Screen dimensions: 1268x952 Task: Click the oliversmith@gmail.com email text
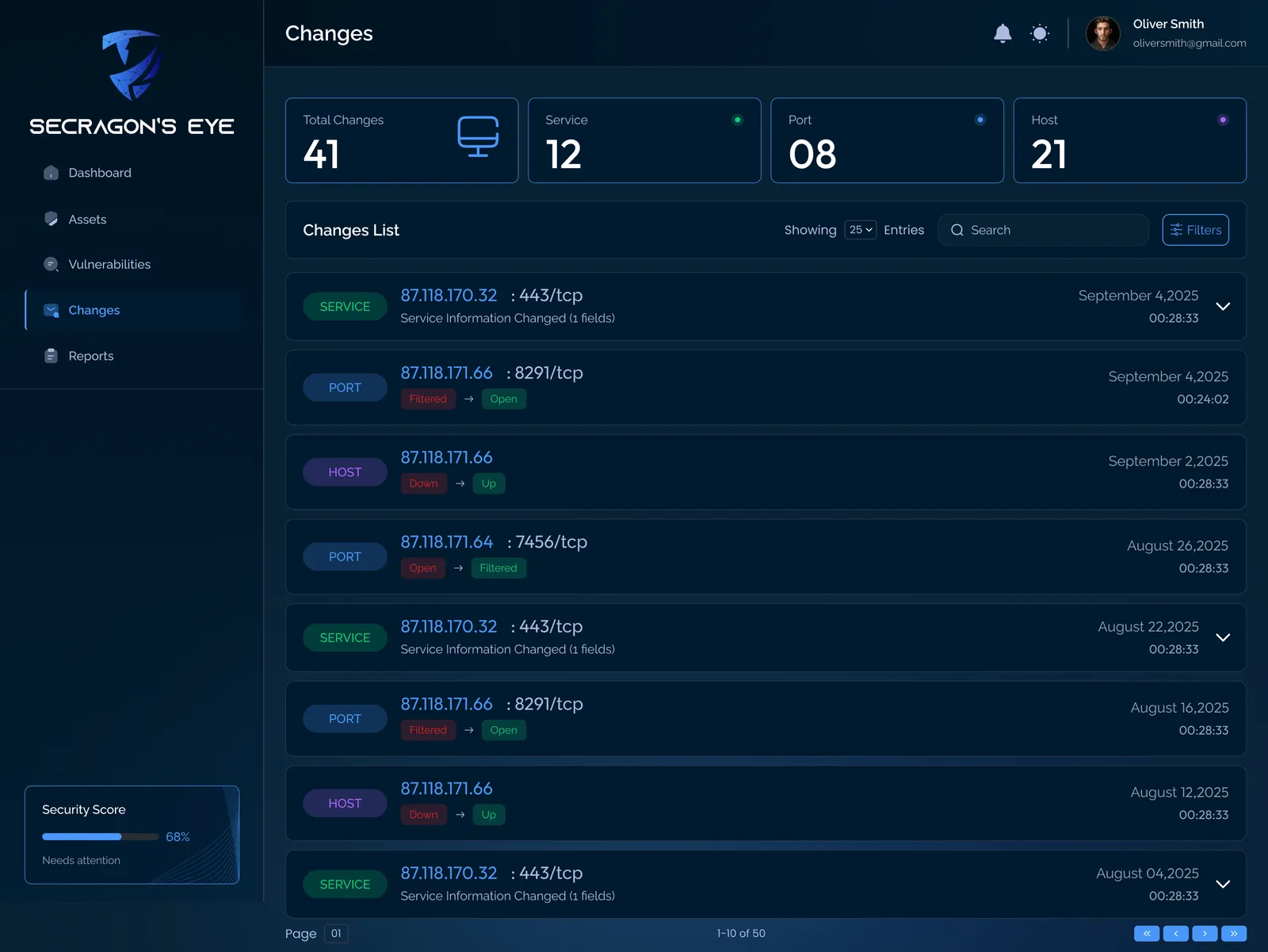tap(1189, 43)
